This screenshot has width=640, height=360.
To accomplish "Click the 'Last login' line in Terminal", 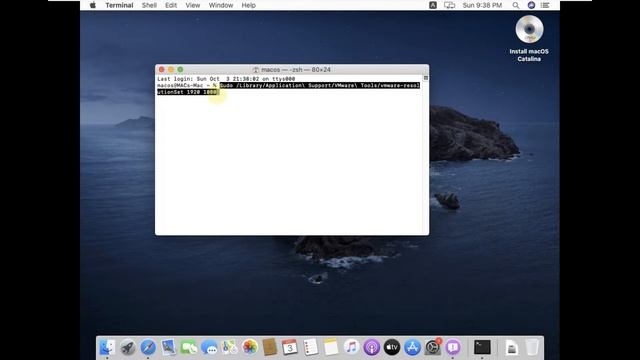I will (x=226, y=79).
